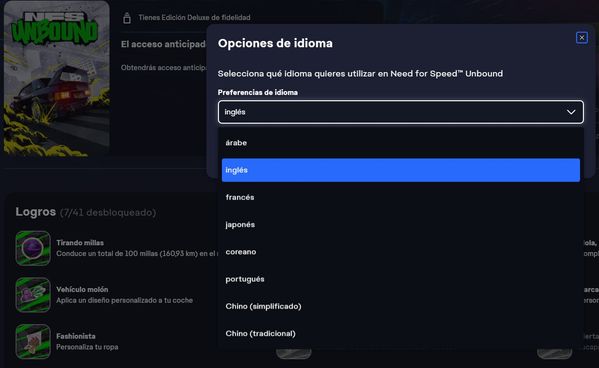Click the NFS Unbound cover art
Viewport: 599px width, 368px height.
coord(57,79)
